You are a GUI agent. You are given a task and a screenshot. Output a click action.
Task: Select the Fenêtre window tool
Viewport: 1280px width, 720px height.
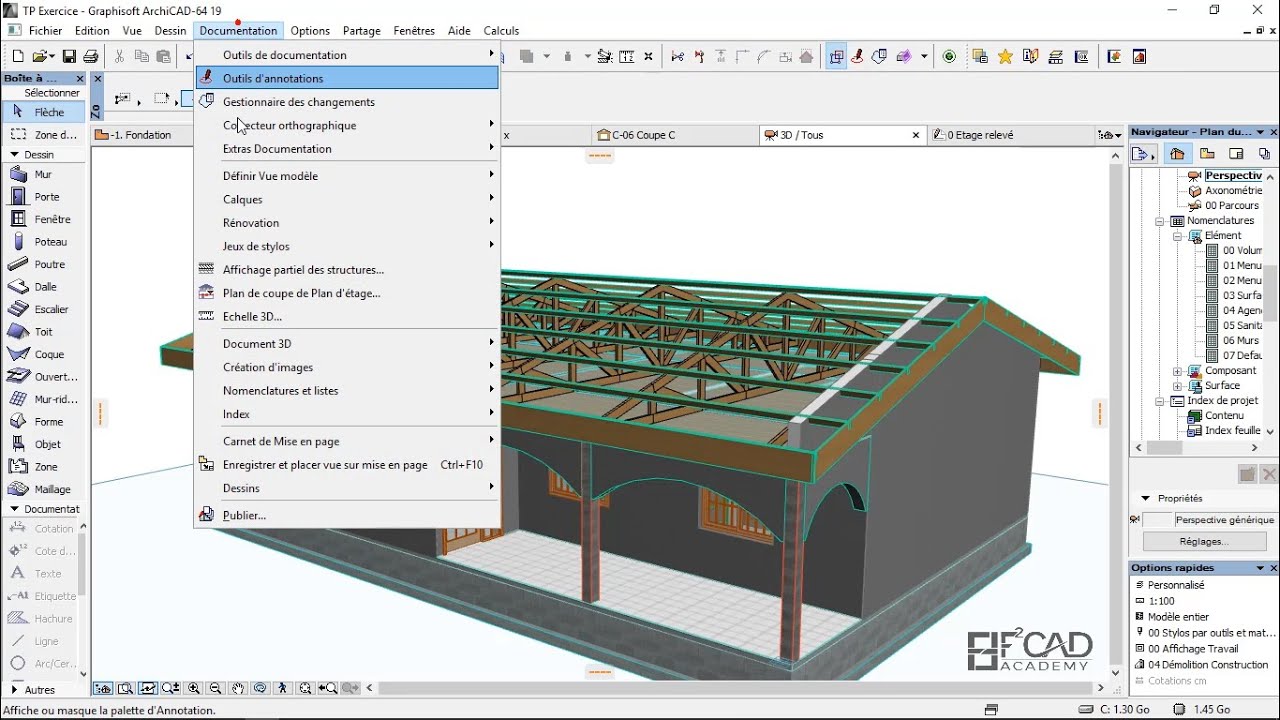42,219
